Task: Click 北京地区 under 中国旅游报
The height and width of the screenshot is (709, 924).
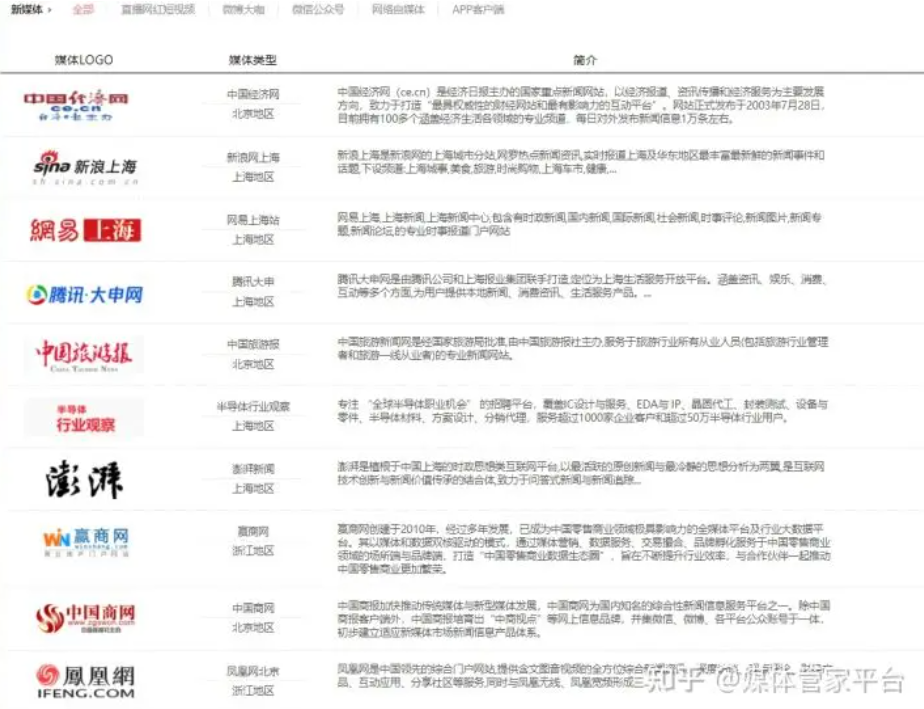Action: pos(253,364)
